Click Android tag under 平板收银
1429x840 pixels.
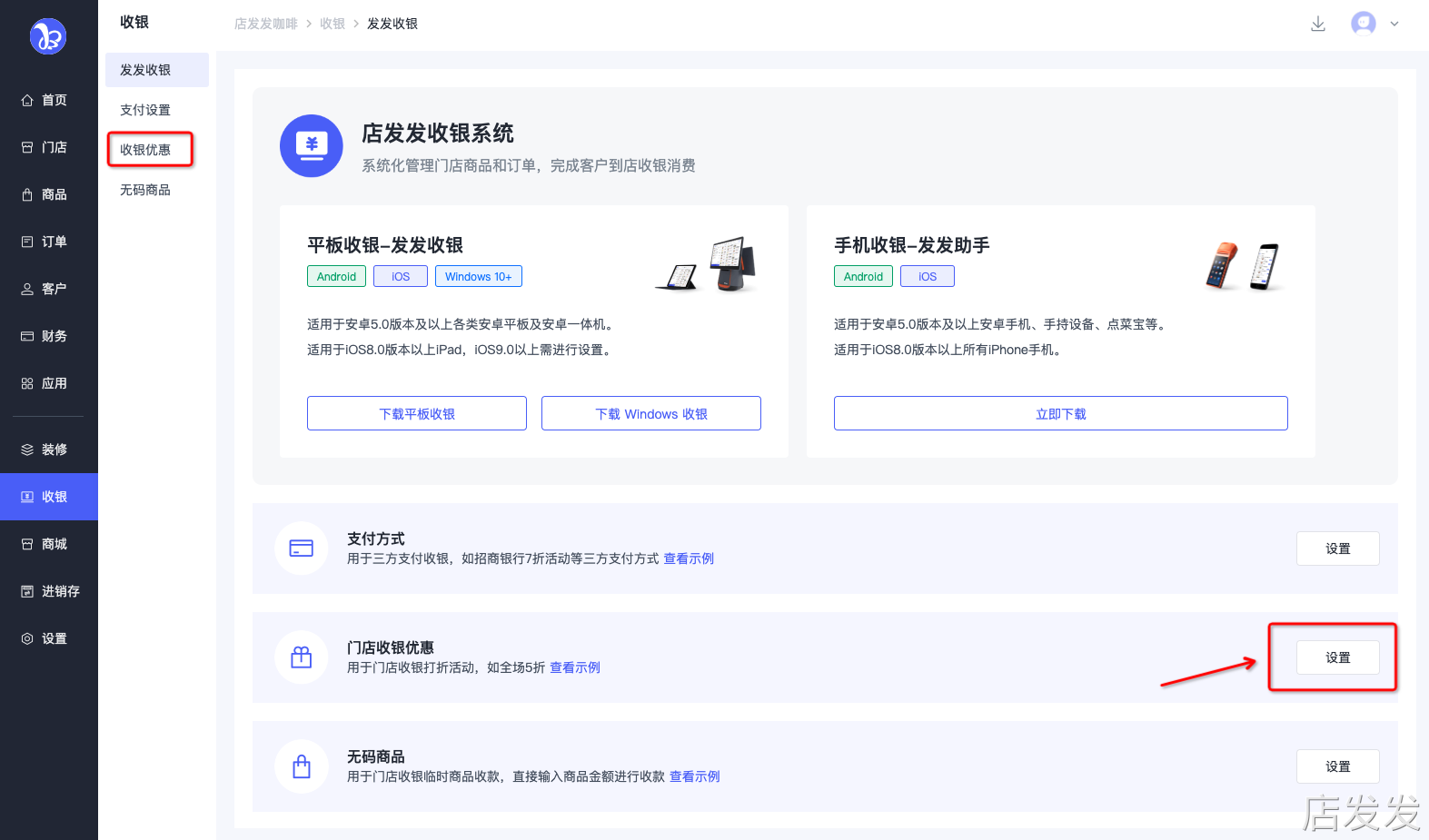pyautogui.click(x=337, y=276)
